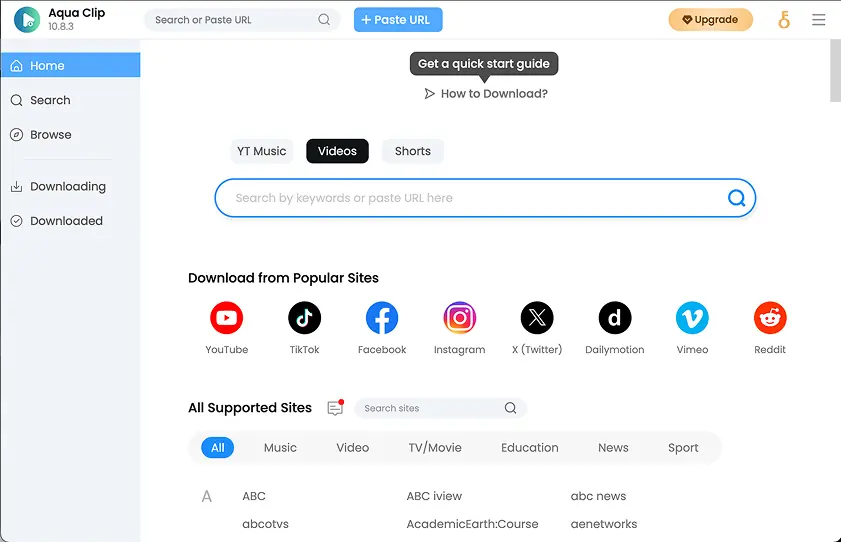
Task: Open the How to Download? guide link
Action: [x=486, y=94]
